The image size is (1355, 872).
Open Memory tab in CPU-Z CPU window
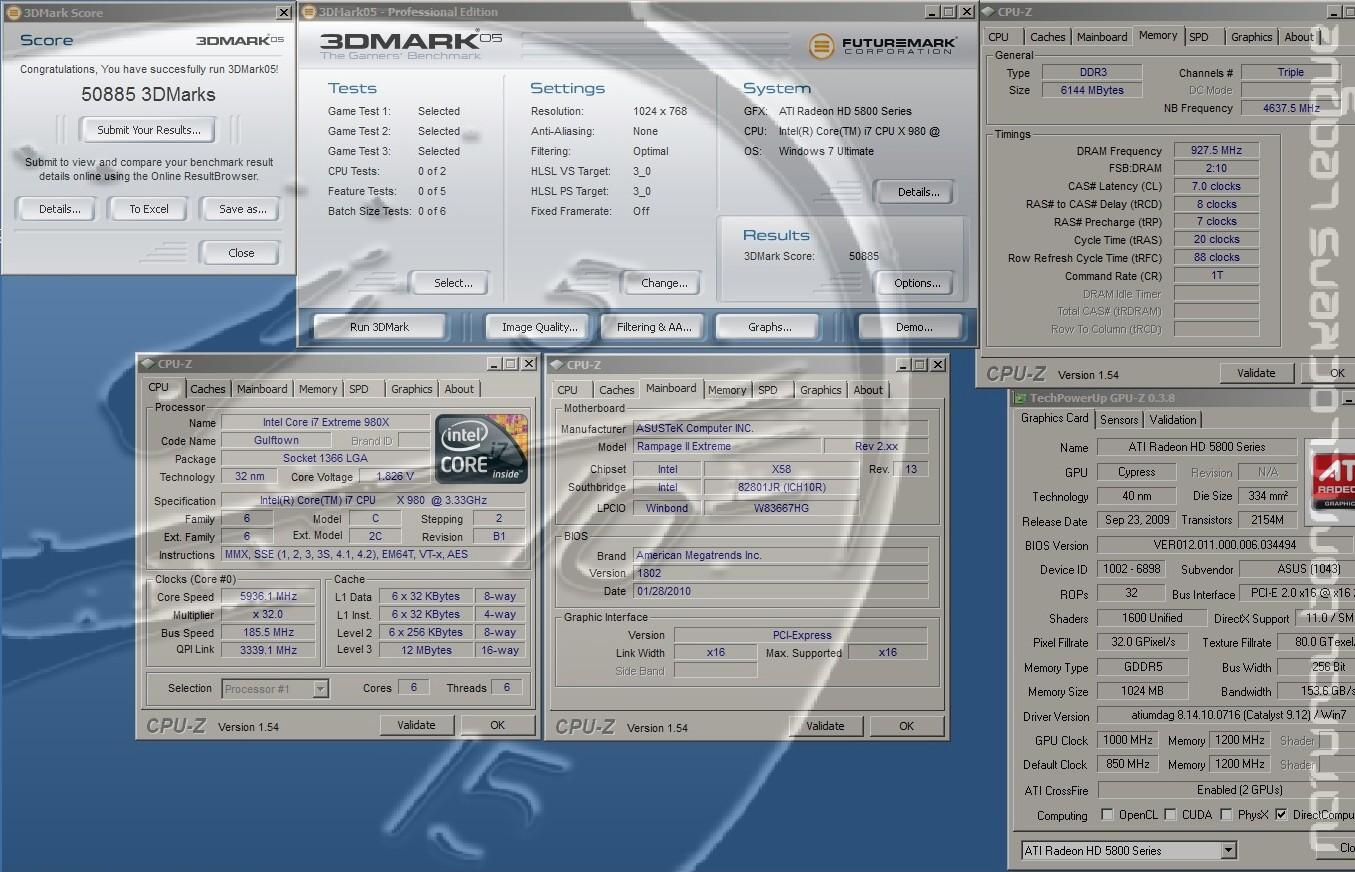(318, 389)
